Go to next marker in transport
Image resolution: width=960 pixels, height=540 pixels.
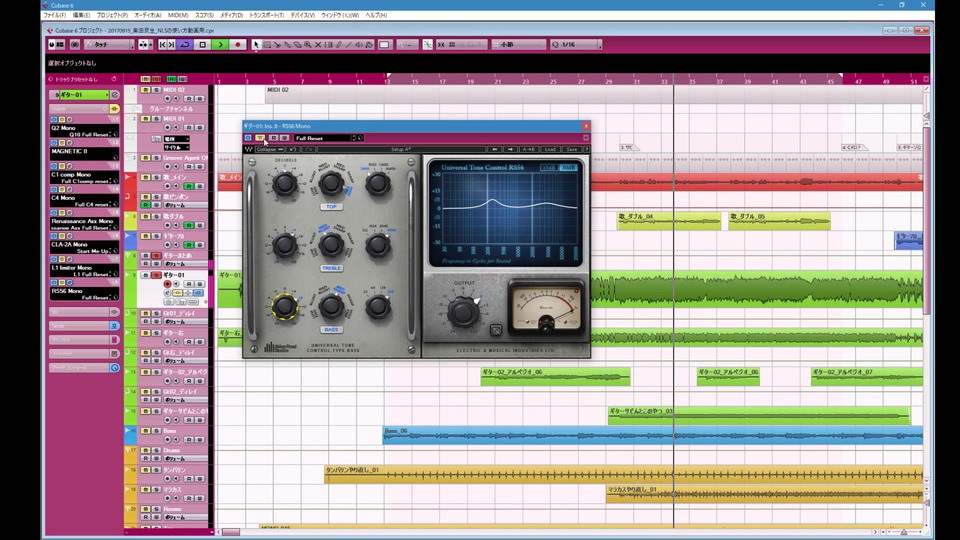coord(171,45)
